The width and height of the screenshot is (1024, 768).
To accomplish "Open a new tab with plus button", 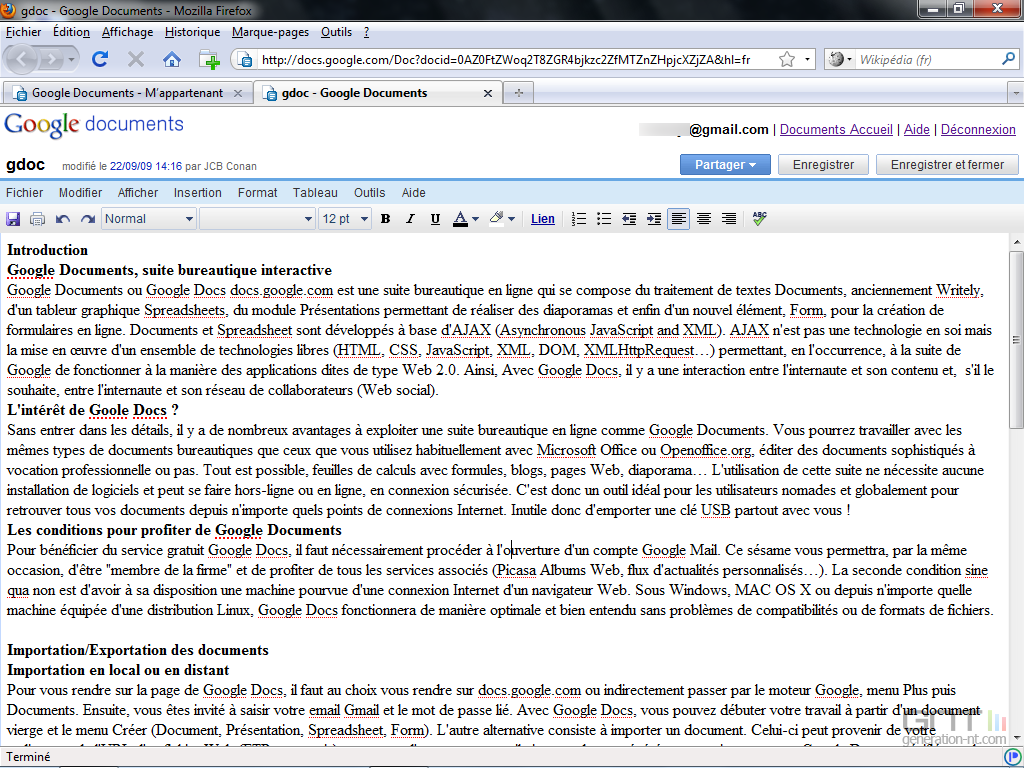I will pyautogui.click(x=519, y=93).
